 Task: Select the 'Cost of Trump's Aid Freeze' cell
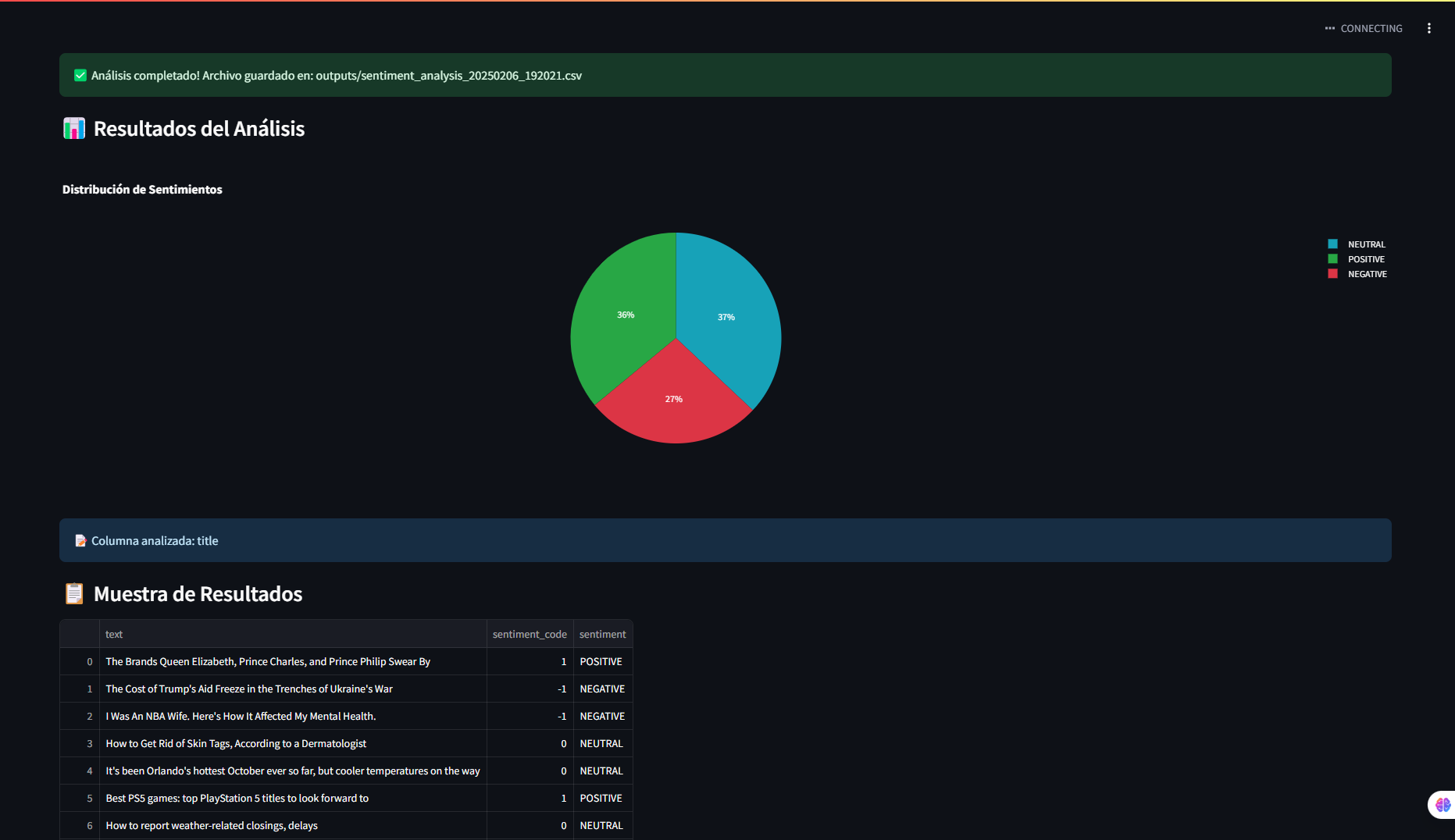(x=293, y=689)
